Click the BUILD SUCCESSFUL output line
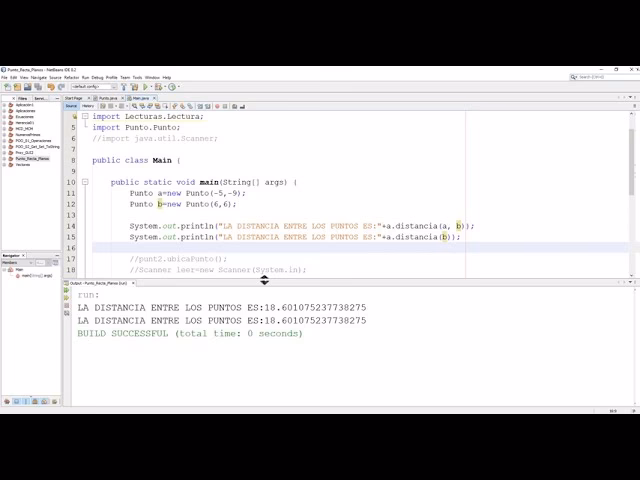Screen dimensions: 640x480 point(190,333)
